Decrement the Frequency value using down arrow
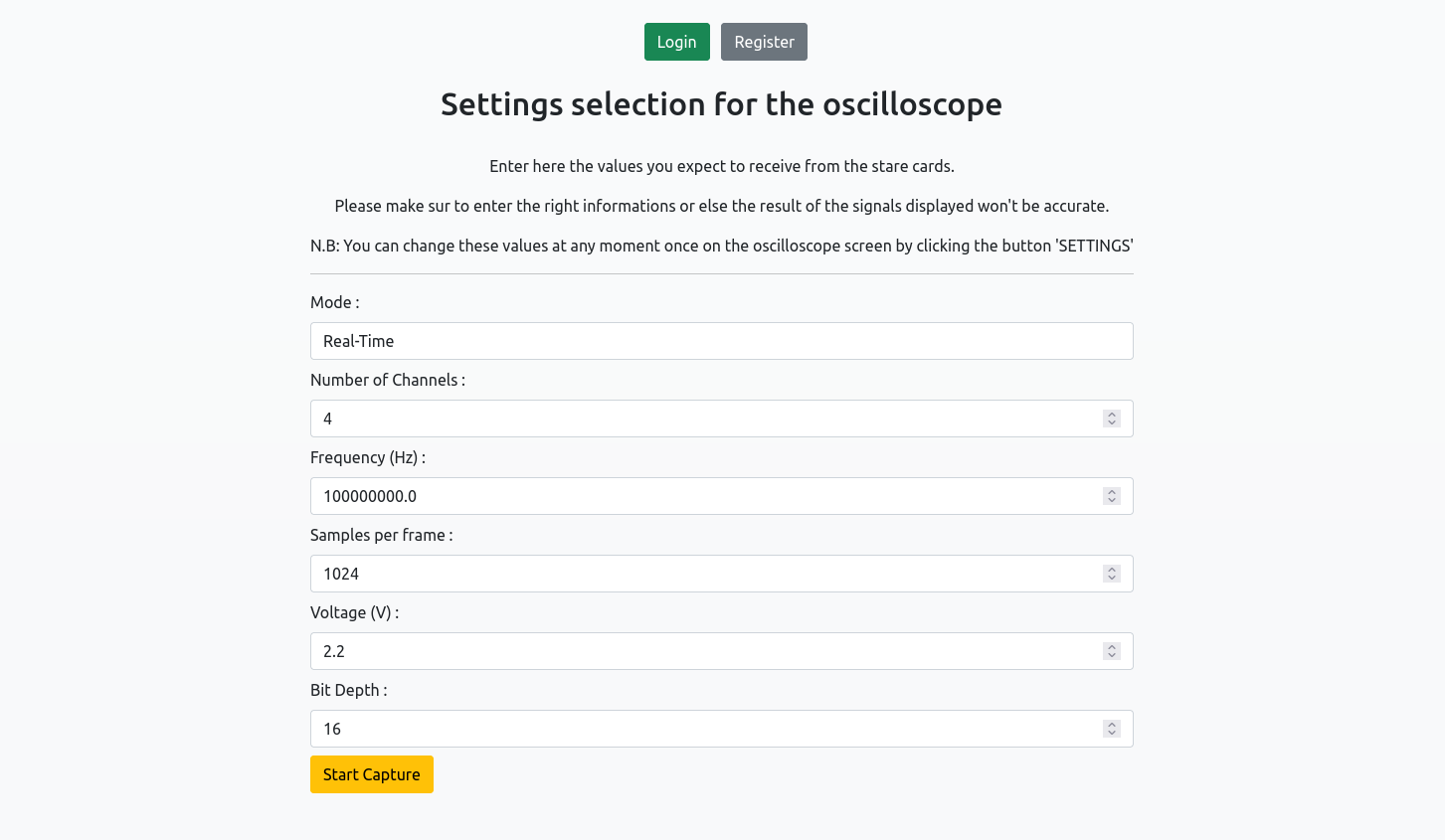1445x840 pixels. click(1112, 501)
